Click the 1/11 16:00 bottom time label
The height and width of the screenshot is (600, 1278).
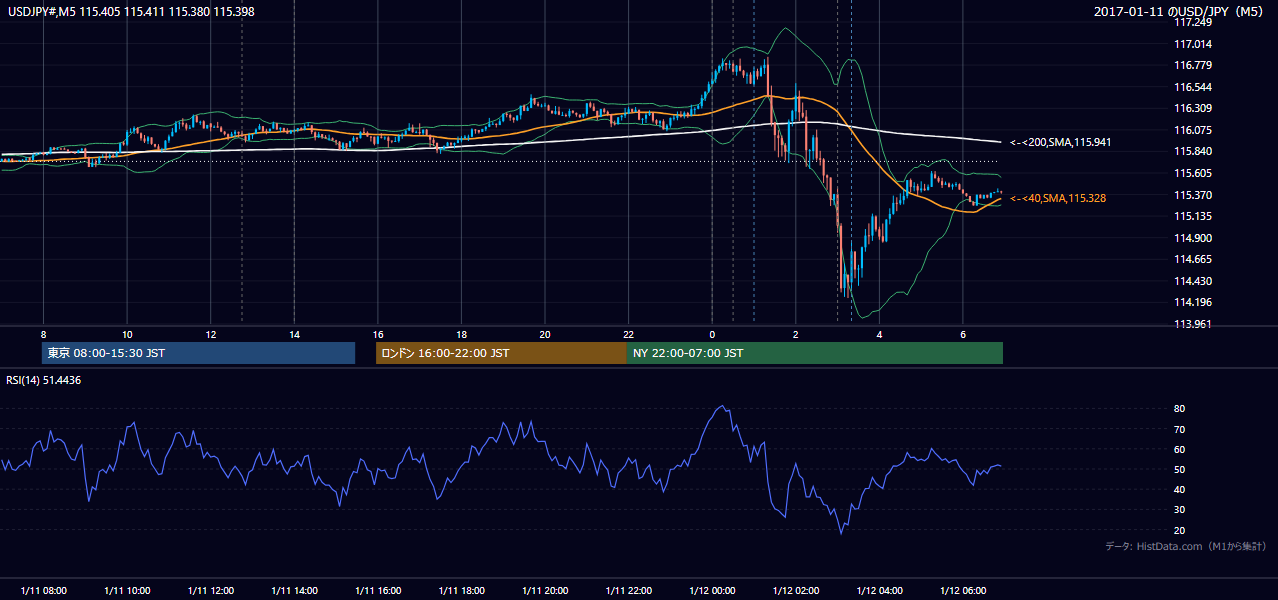[x=378, y=590]
